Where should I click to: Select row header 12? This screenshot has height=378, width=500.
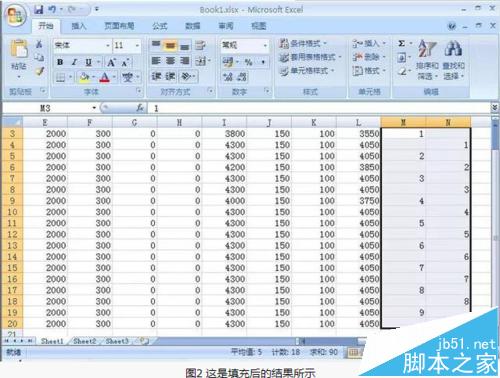pyautogui.click(x=12, y=234)
